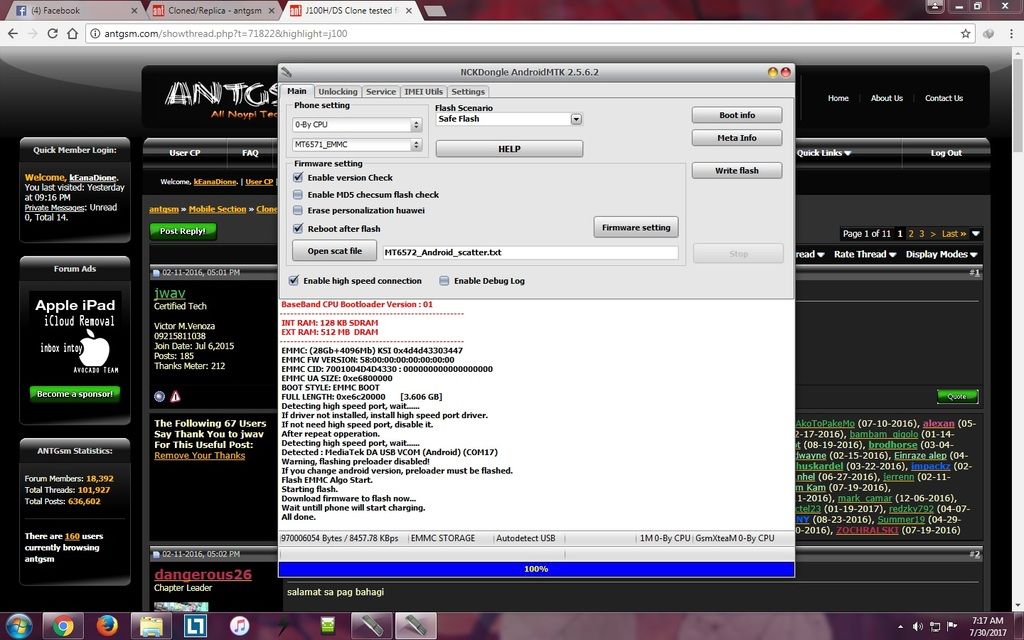
Task: Reload the antgsm page in Chrome
Action: [x=72, y=33]
